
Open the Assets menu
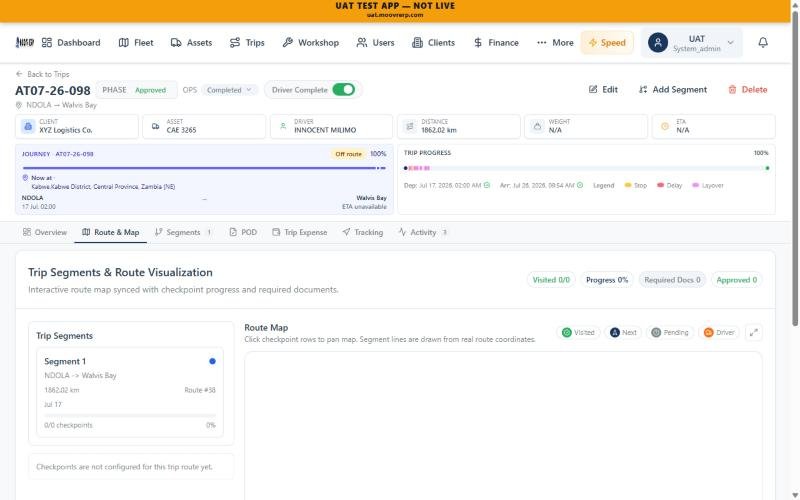click(191, 43)
